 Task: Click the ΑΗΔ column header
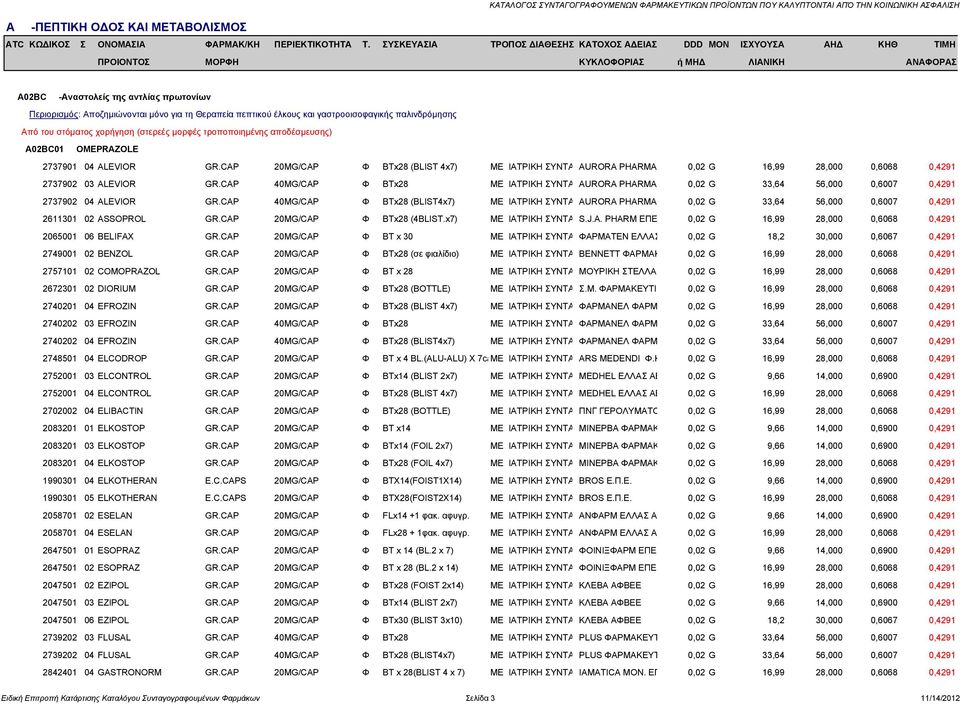pyautogui.click(x=833, y=45)
